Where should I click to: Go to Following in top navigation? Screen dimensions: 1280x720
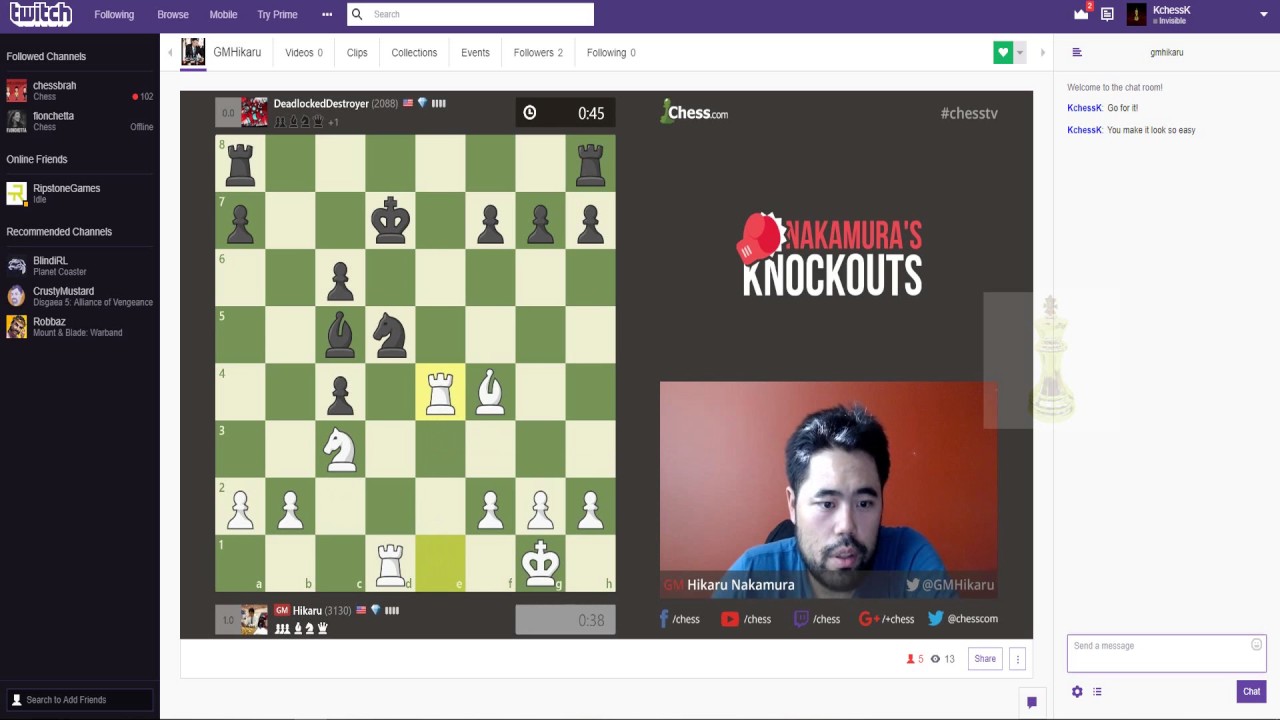point(114,14)
